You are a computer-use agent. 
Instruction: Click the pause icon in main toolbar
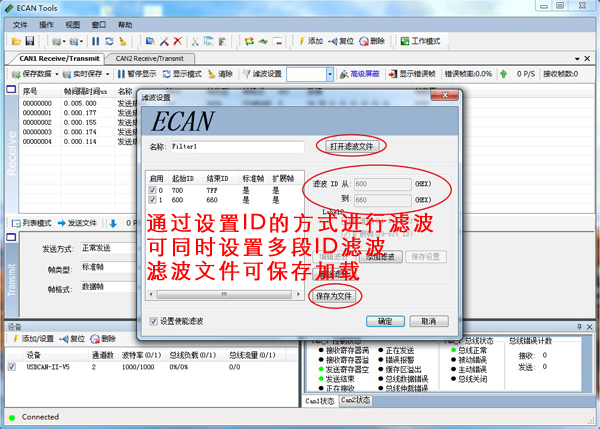click(x=96, y=41)
